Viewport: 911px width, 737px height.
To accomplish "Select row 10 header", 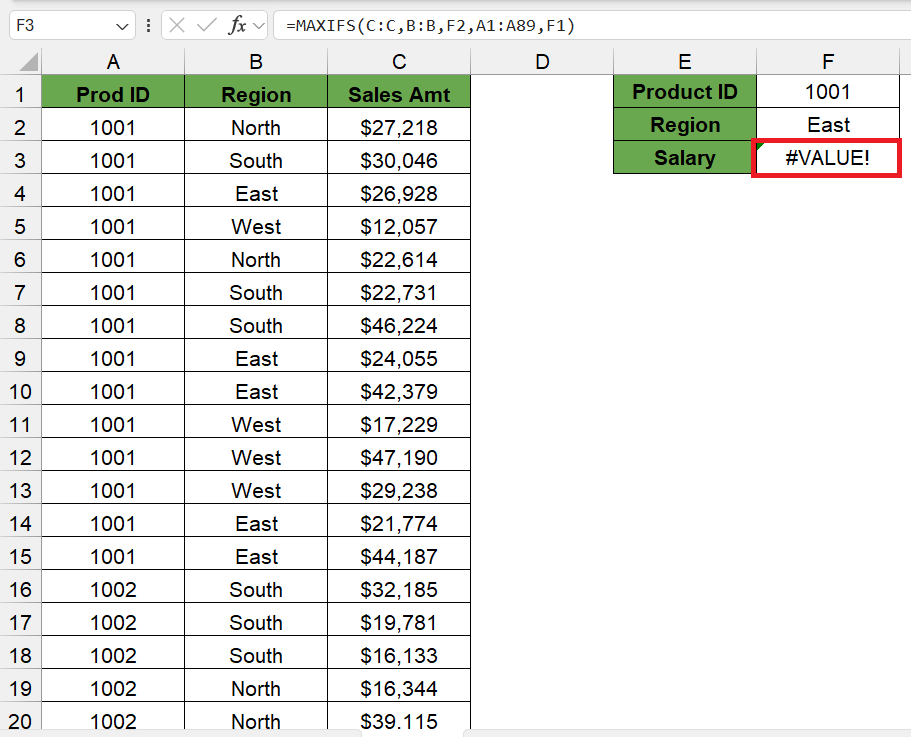I will tap(20, 391).
